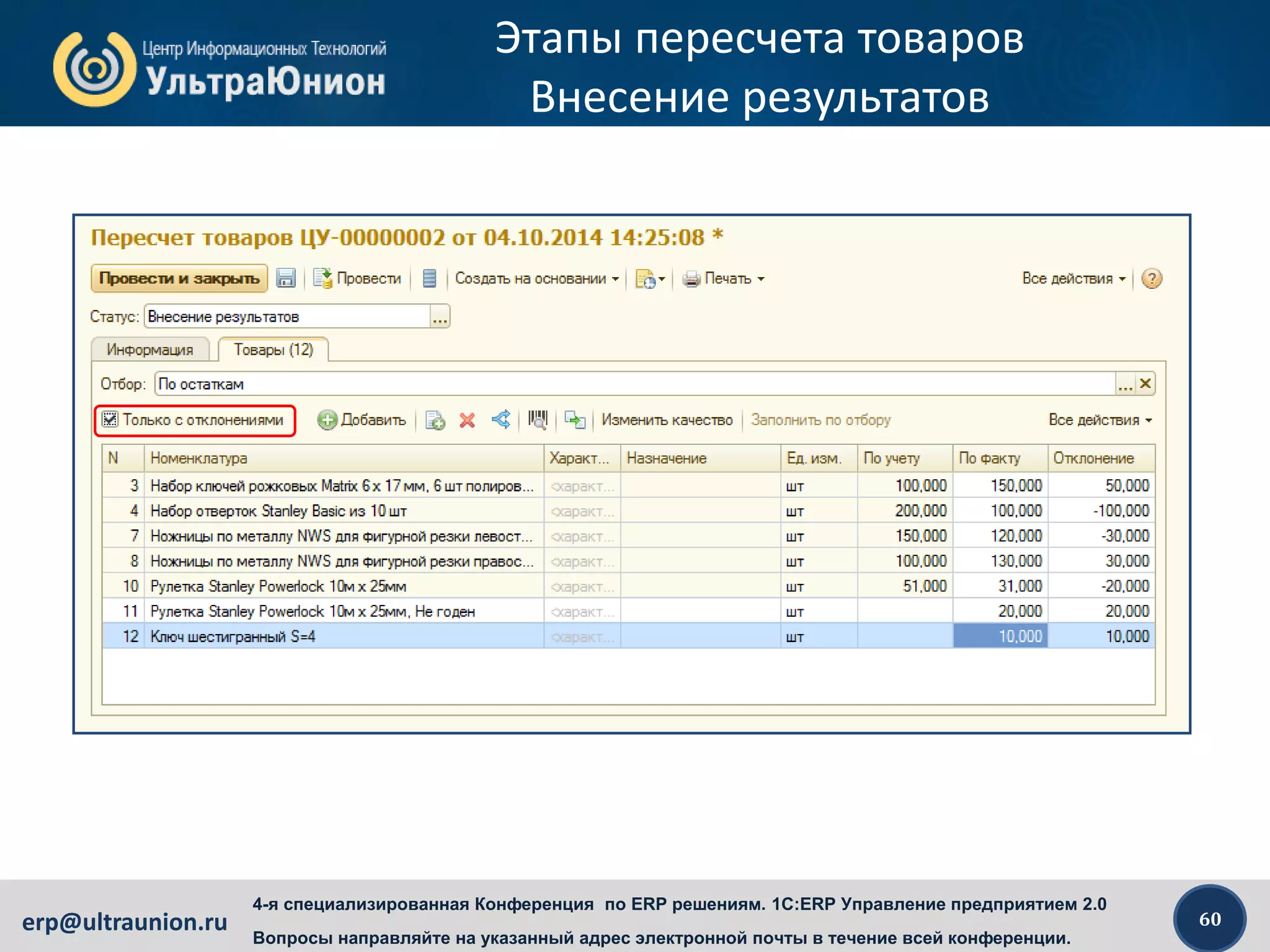This screenshot has width=1270, height=952.
Task: Click По факту cell 31,000
Action: [1000, 586]
